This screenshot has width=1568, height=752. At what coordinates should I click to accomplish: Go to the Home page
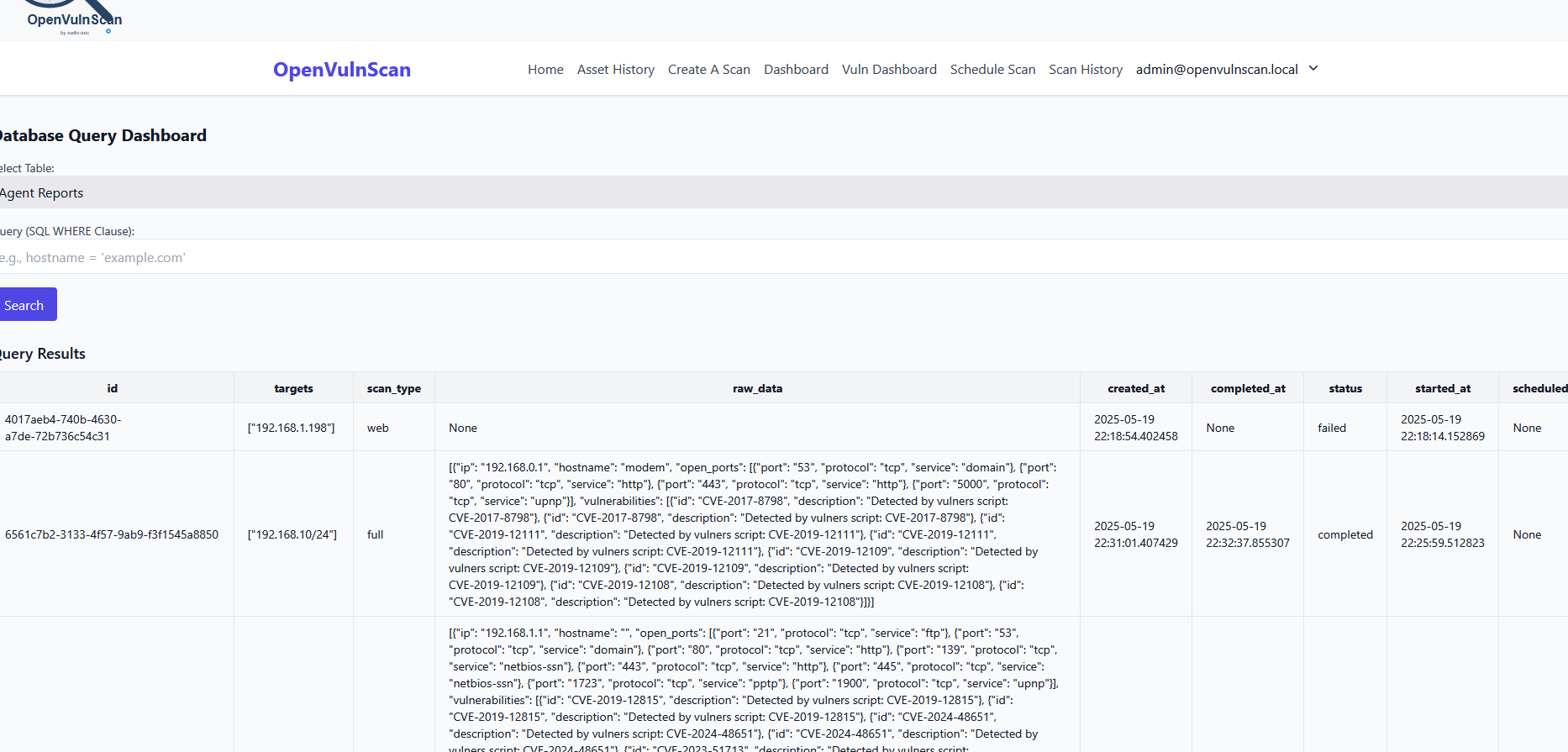click(x=545, y=70)
